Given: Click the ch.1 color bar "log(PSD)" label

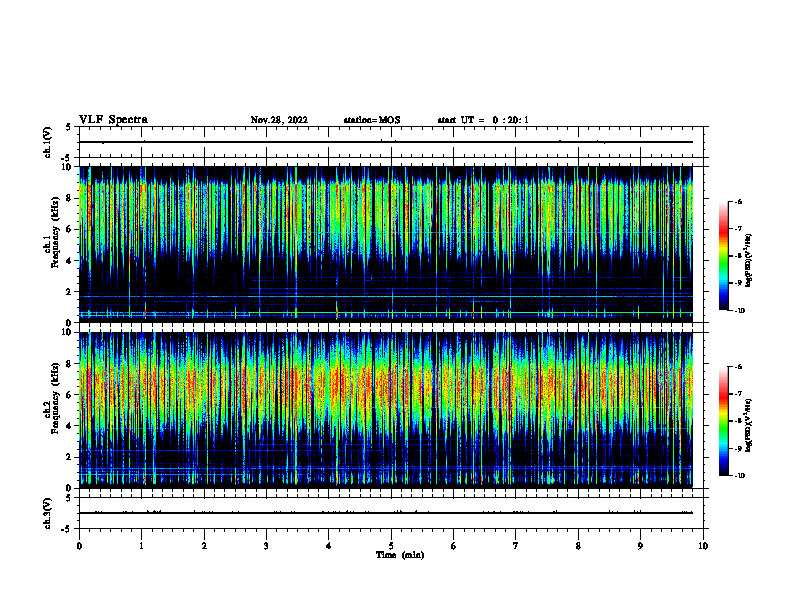Looking at the screenshot, I should click(x=749, y=260).
